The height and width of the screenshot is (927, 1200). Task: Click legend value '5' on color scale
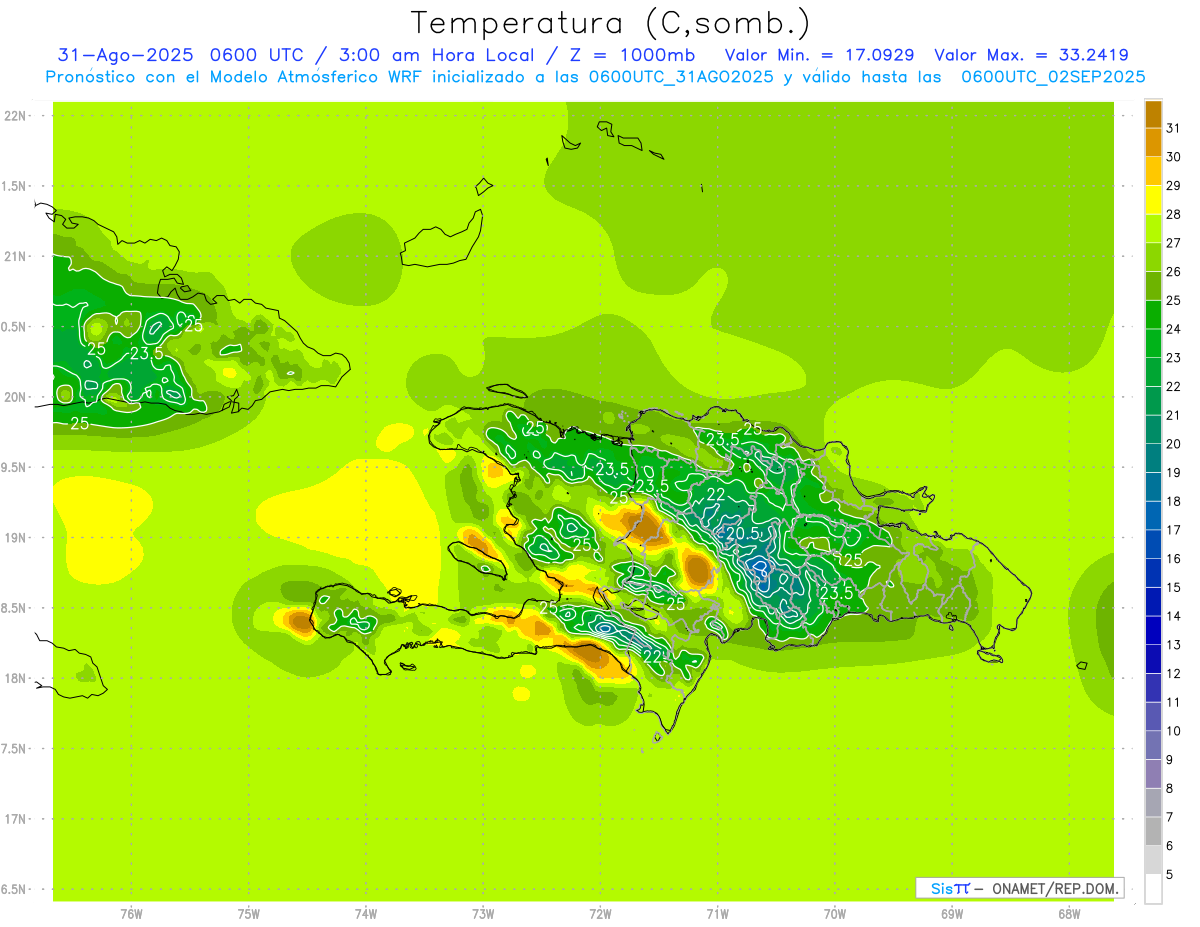coord(1170,875)
